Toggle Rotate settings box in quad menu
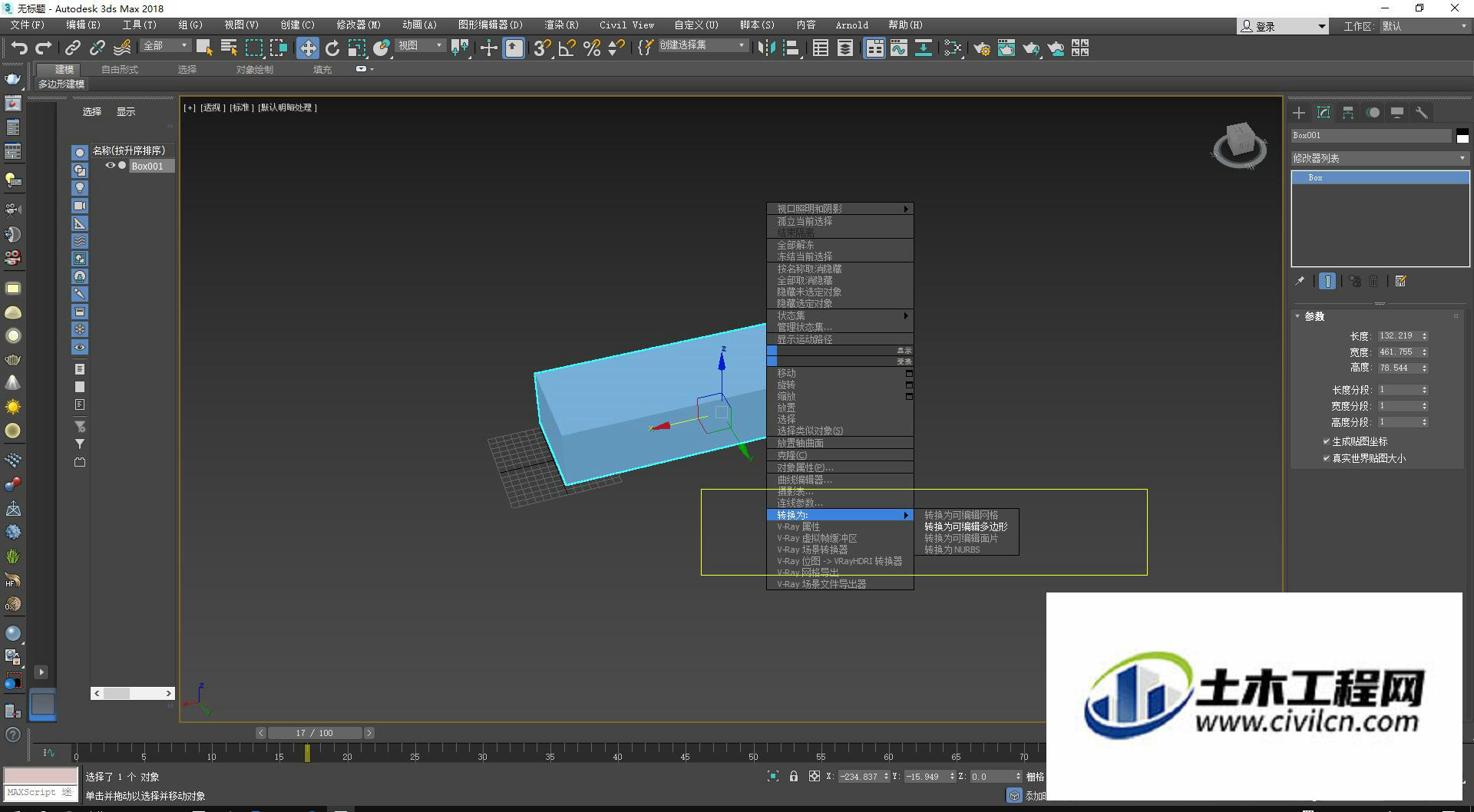 (x=909, y=385)
